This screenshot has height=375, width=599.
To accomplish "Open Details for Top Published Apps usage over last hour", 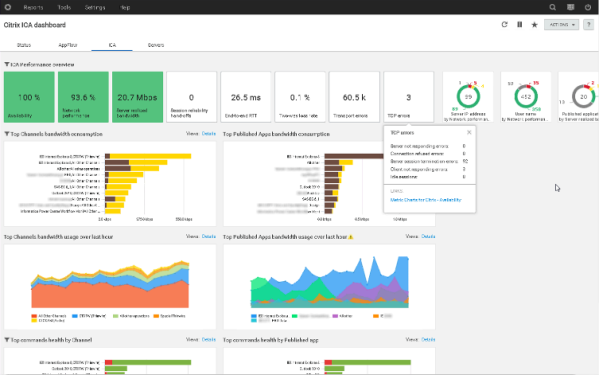I will (x=428, y=236).
